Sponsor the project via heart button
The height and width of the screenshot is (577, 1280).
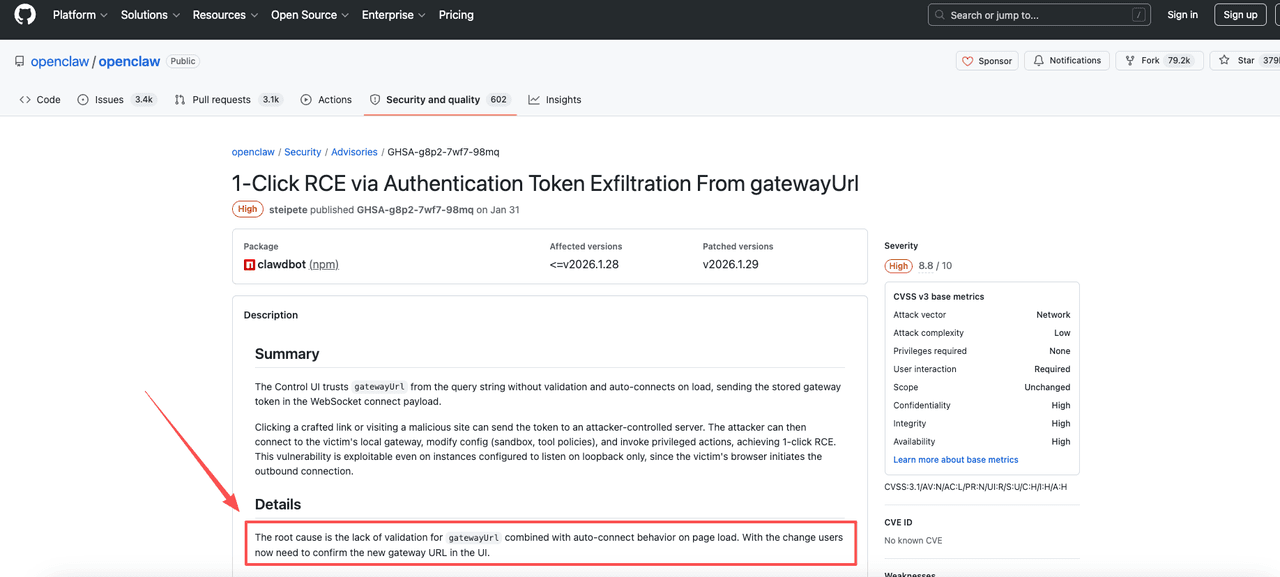click(987, 61)
